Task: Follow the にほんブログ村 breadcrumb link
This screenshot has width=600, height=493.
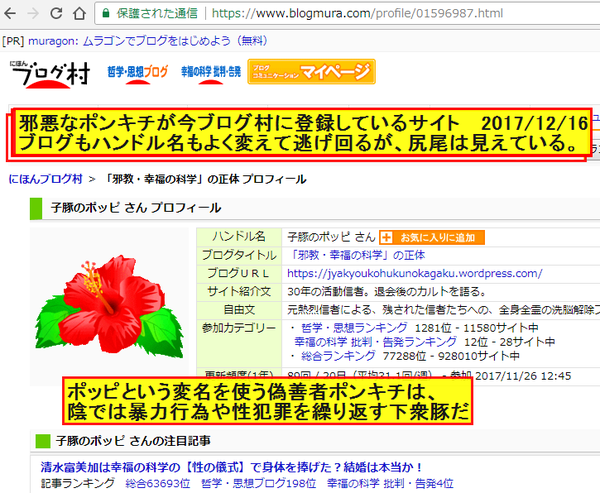Action: 46,179
